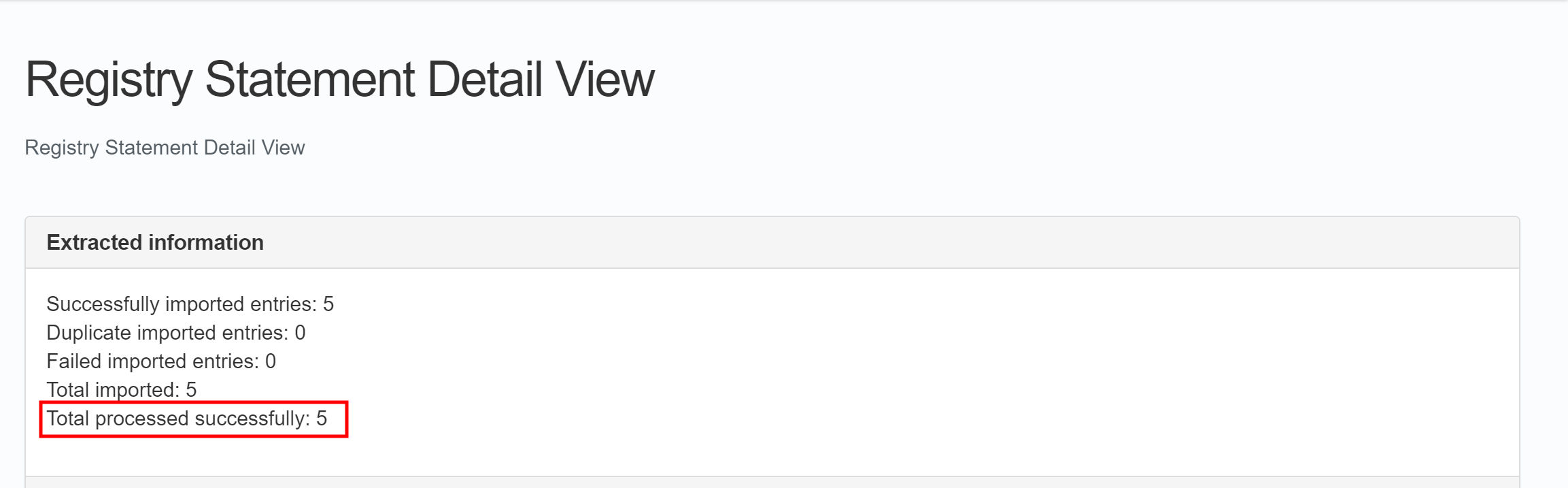Click the small gray Registry Statement Detail View subtitle
Screen dimensions: 1568x488
click(x=165, y=148)
